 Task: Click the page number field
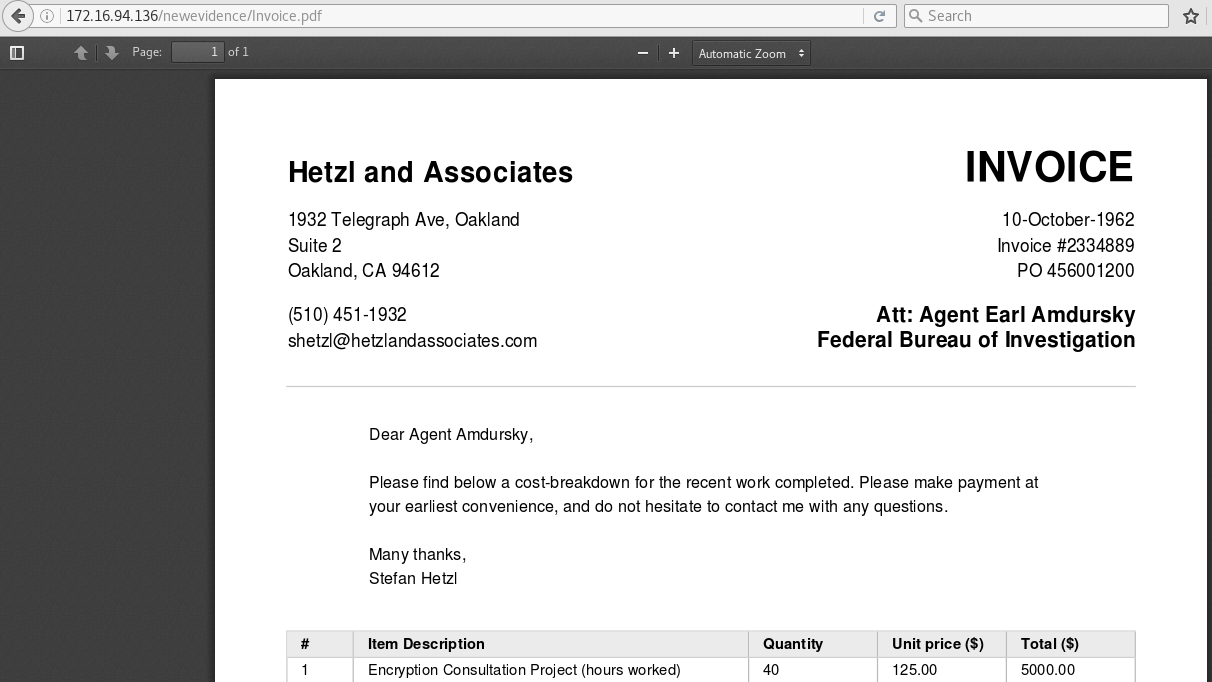(x=197, y=52)
